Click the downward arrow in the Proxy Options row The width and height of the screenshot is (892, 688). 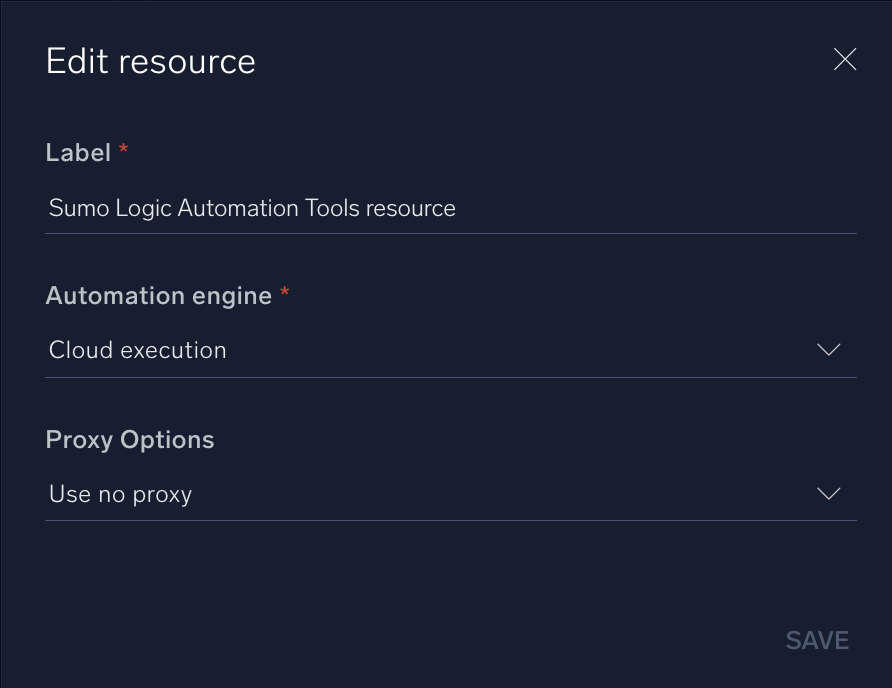point(828,494)
